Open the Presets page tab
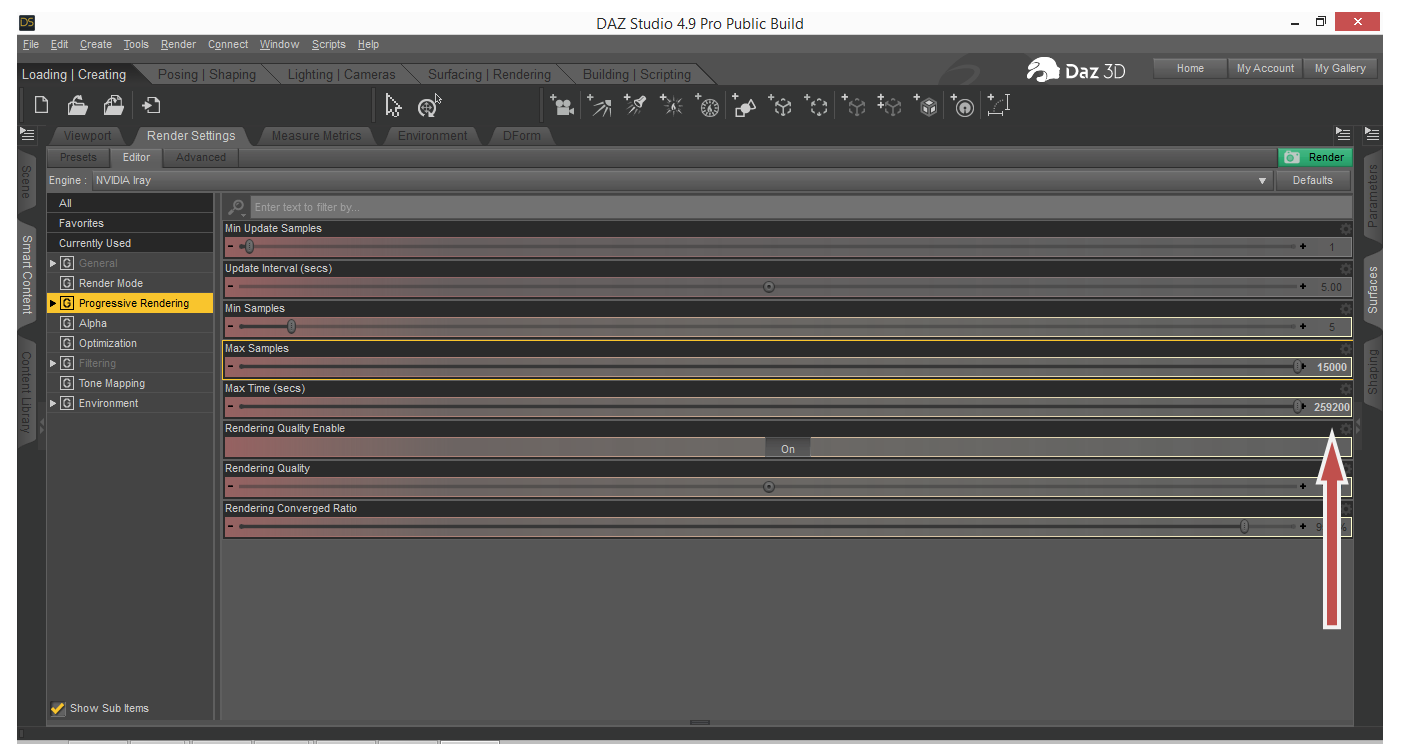Image resolution: width=1404 pixels, height=744 pixels. pos(78,157)
